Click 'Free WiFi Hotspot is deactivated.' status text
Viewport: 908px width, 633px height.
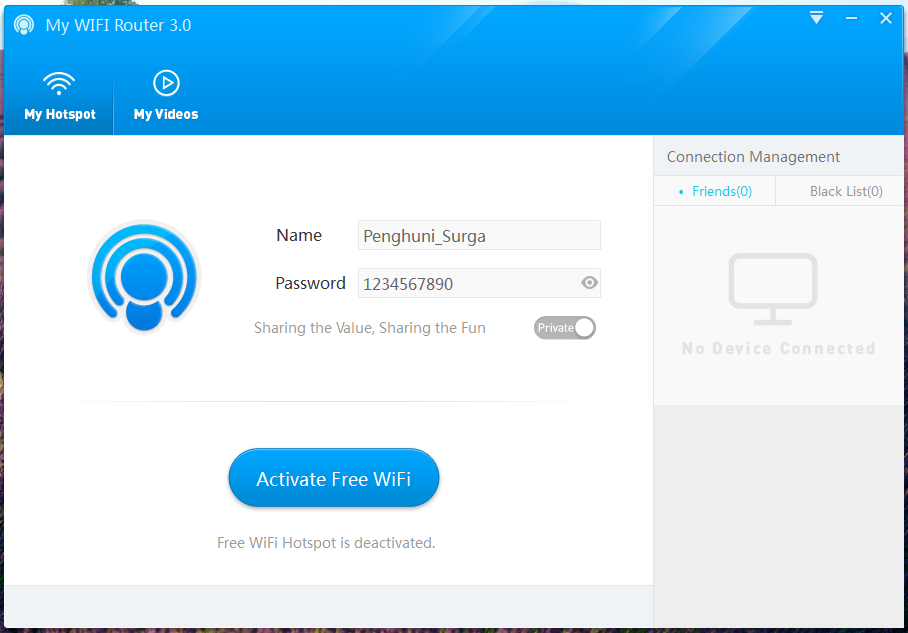click(326, 543)
